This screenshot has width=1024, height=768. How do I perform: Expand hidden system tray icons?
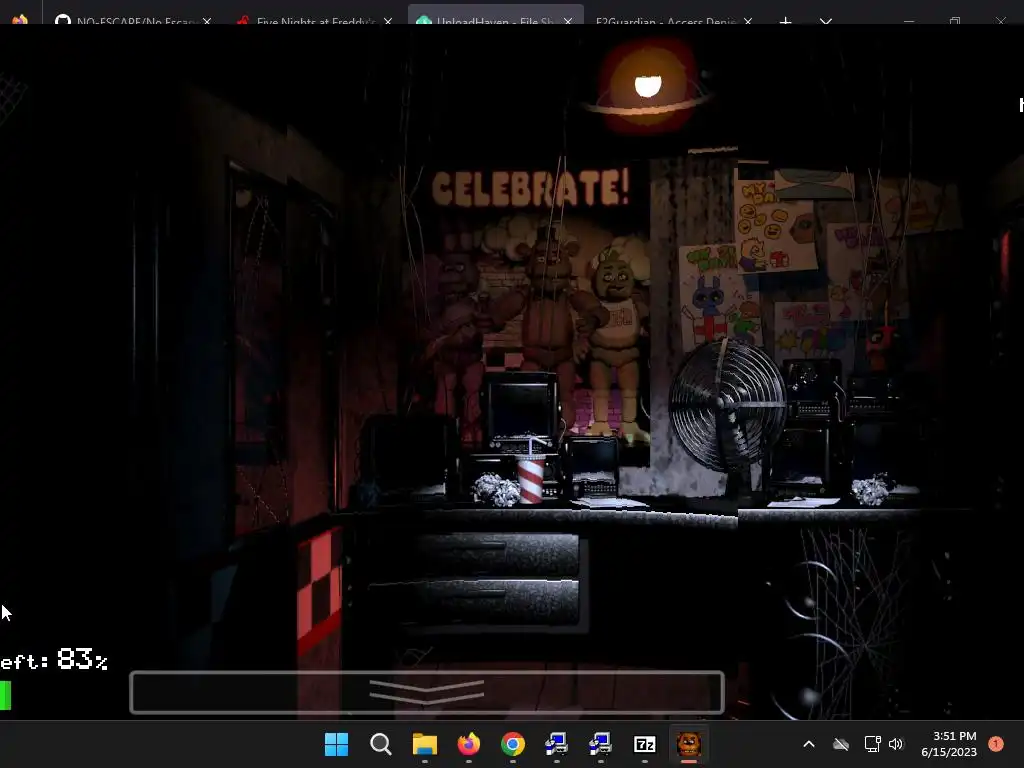point(808,744)
